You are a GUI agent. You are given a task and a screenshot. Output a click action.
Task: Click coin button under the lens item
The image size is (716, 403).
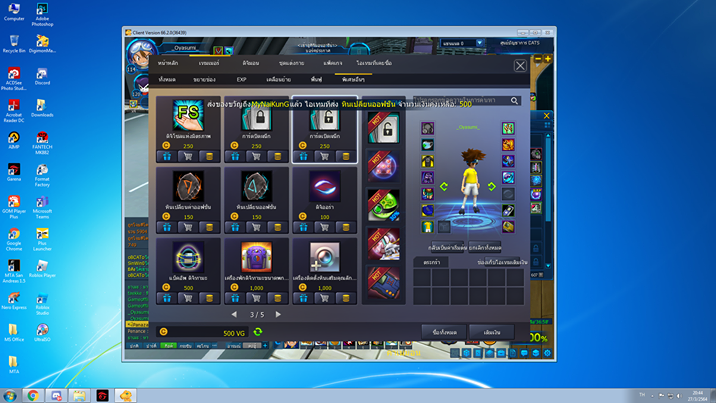click(346, 298)
